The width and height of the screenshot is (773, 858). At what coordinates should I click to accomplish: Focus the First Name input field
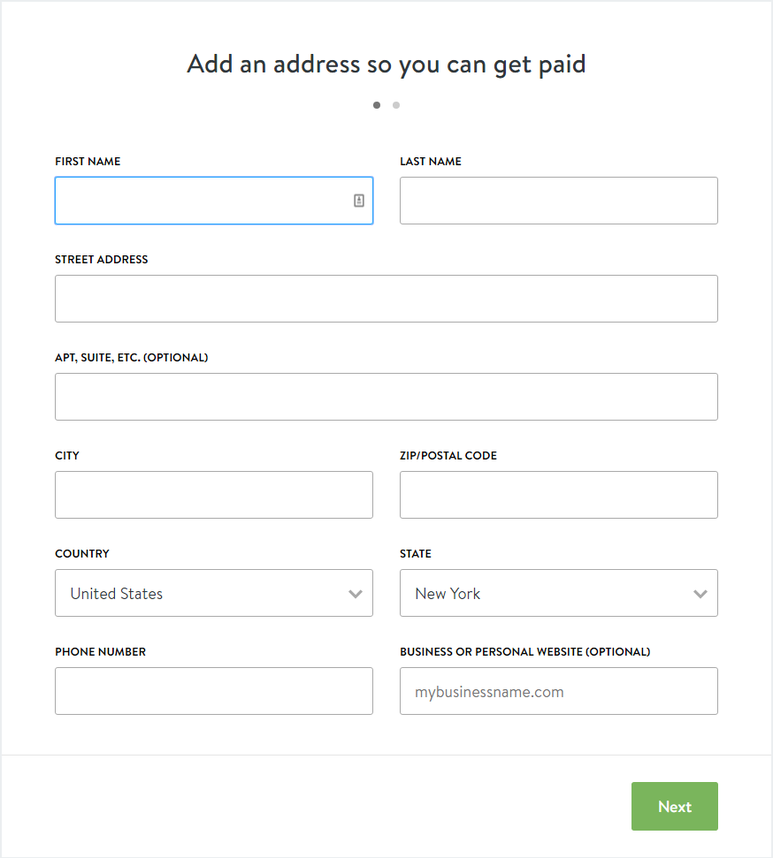[x=200, y=201]
